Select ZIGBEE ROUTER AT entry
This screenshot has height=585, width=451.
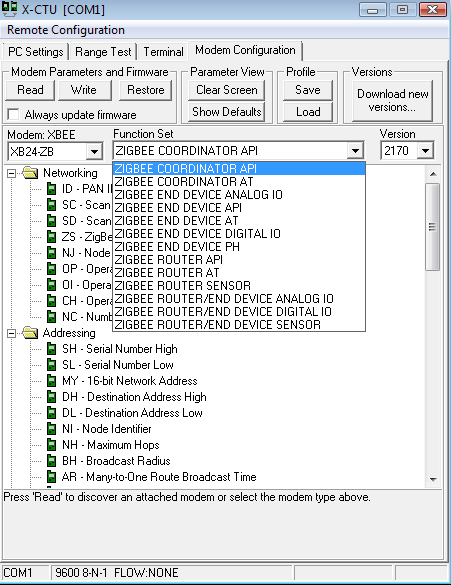click(x=239, y=273)
